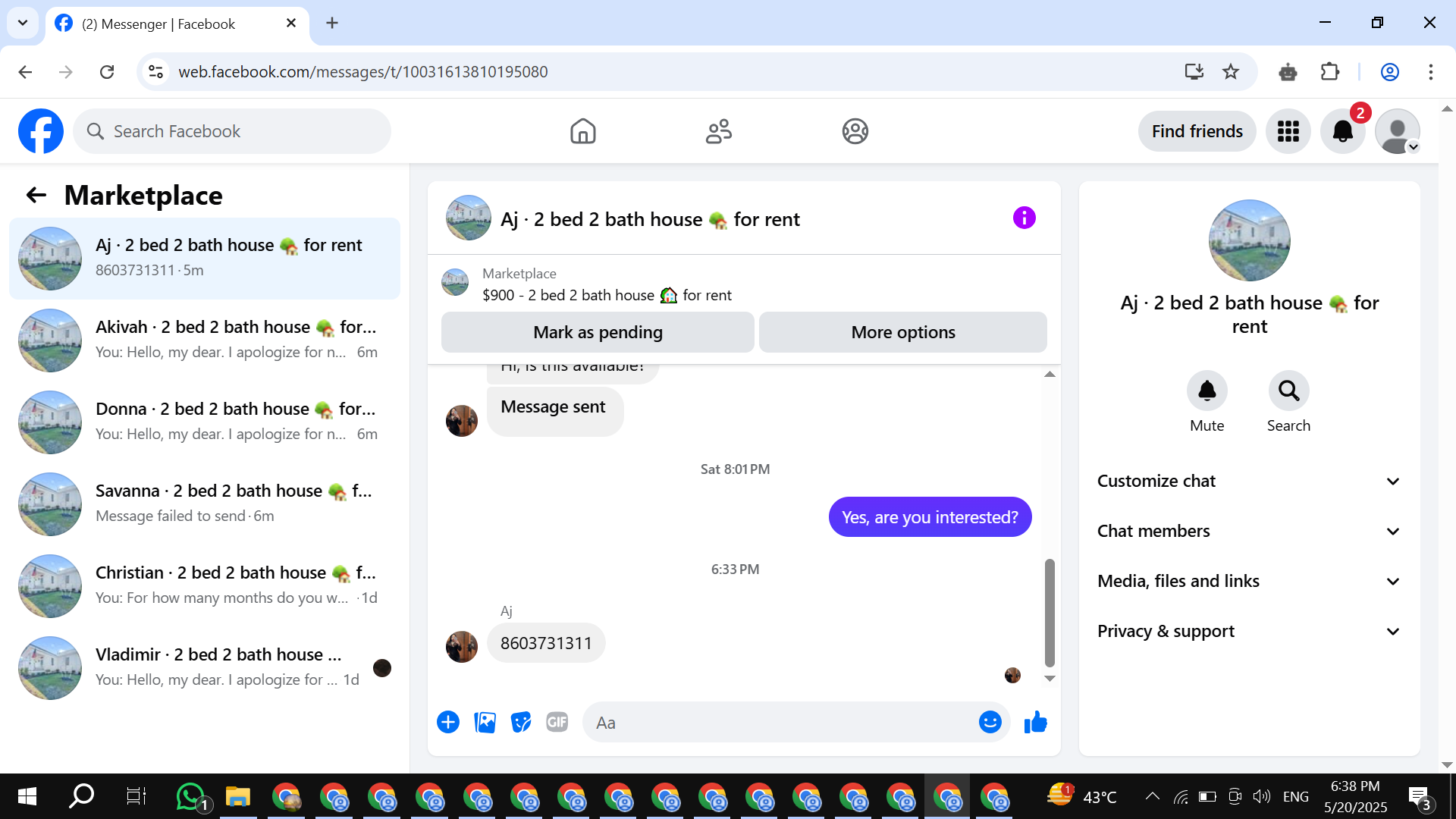Open the notifications bell in top bar

tap(1342, 131)
